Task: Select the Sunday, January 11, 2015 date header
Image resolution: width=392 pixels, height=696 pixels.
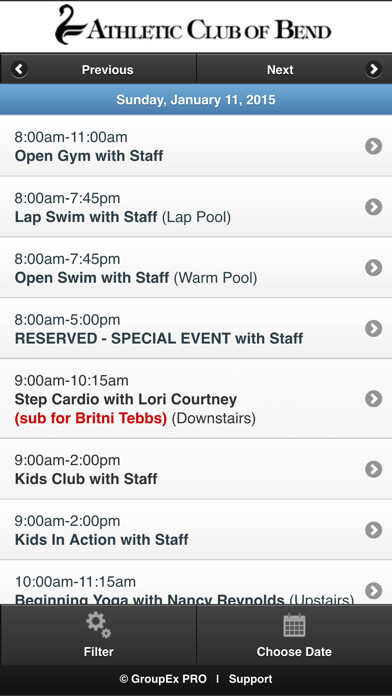Action: pyautogui.click(x=196, y=99)
